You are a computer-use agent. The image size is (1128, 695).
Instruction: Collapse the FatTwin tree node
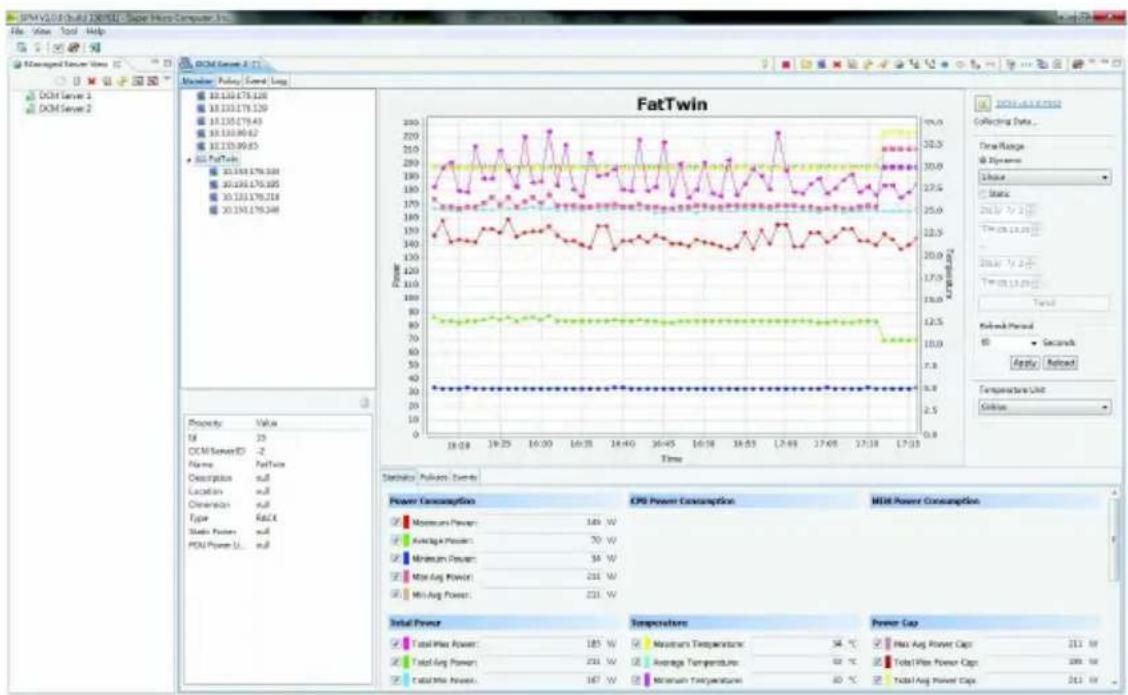[189, 160]
